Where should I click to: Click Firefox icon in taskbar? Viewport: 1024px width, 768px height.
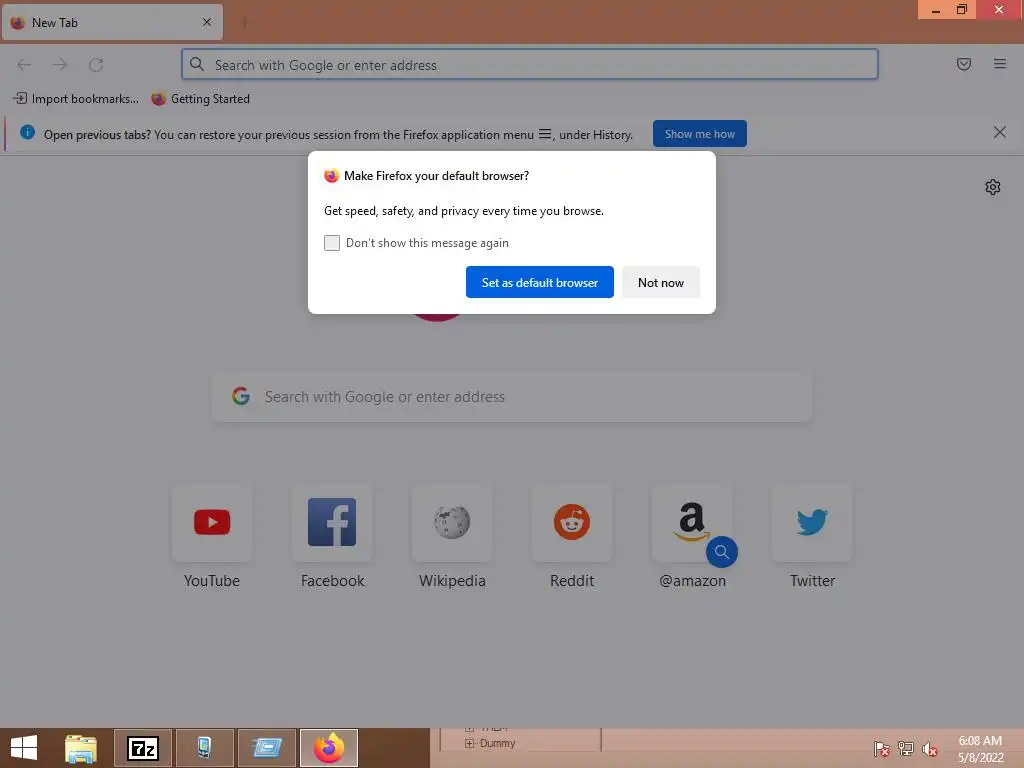pyautogui.click(x=329, y=748)
